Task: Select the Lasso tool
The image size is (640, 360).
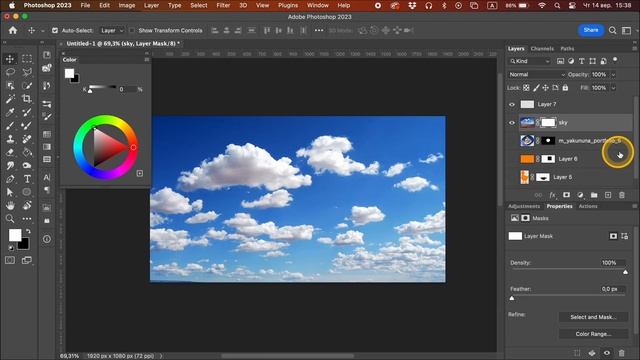Action: [x=10, y=72]
